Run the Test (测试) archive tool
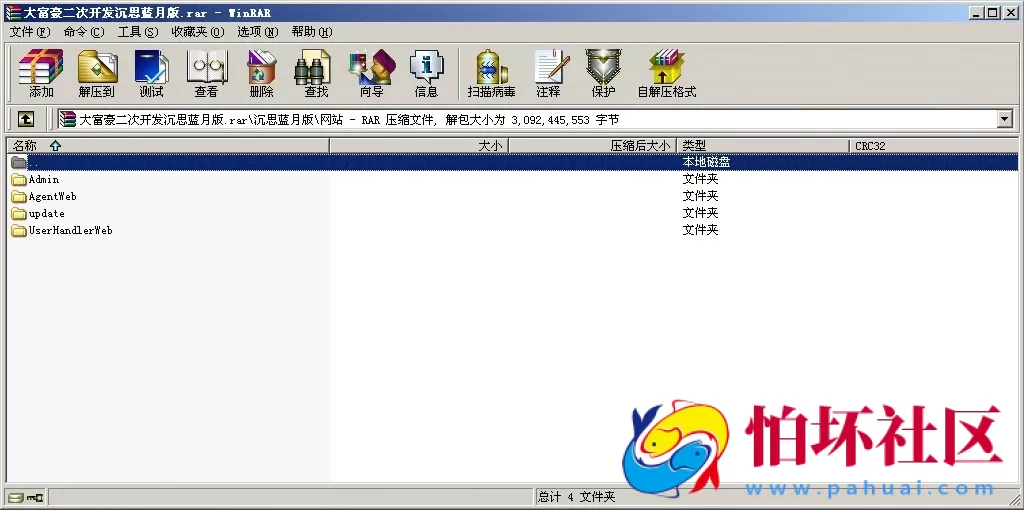The width and height of the screenshot is (1024, 510). (152, 73)
